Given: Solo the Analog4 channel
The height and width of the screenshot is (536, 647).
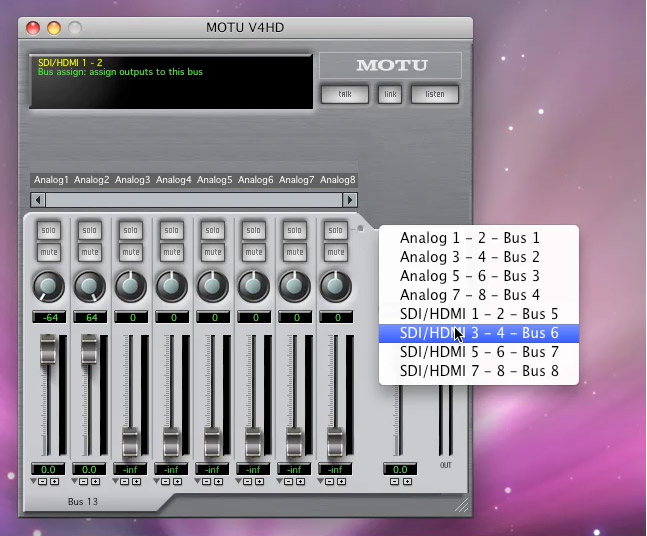Looking at the screenshot, I should [x=171, y=230].
